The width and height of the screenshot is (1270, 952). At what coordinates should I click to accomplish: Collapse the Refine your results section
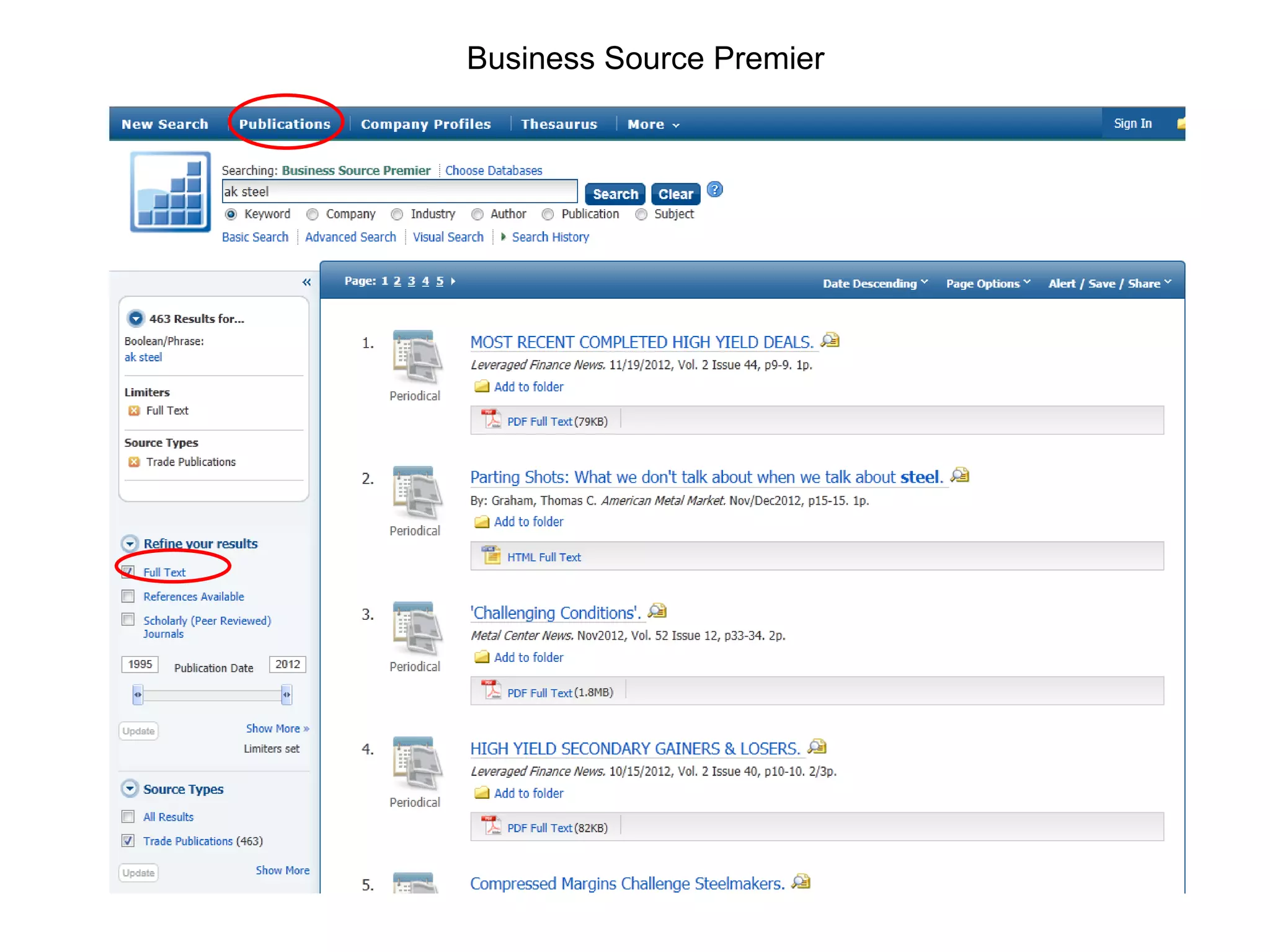pyautogui.click(x=130, y=544)
